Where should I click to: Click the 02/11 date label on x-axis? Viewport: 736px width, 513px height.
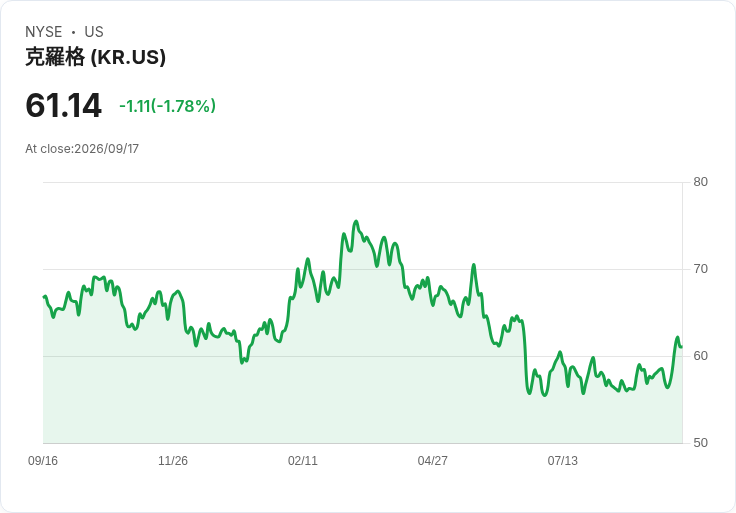pyautogui.click(x=303, y=461)
